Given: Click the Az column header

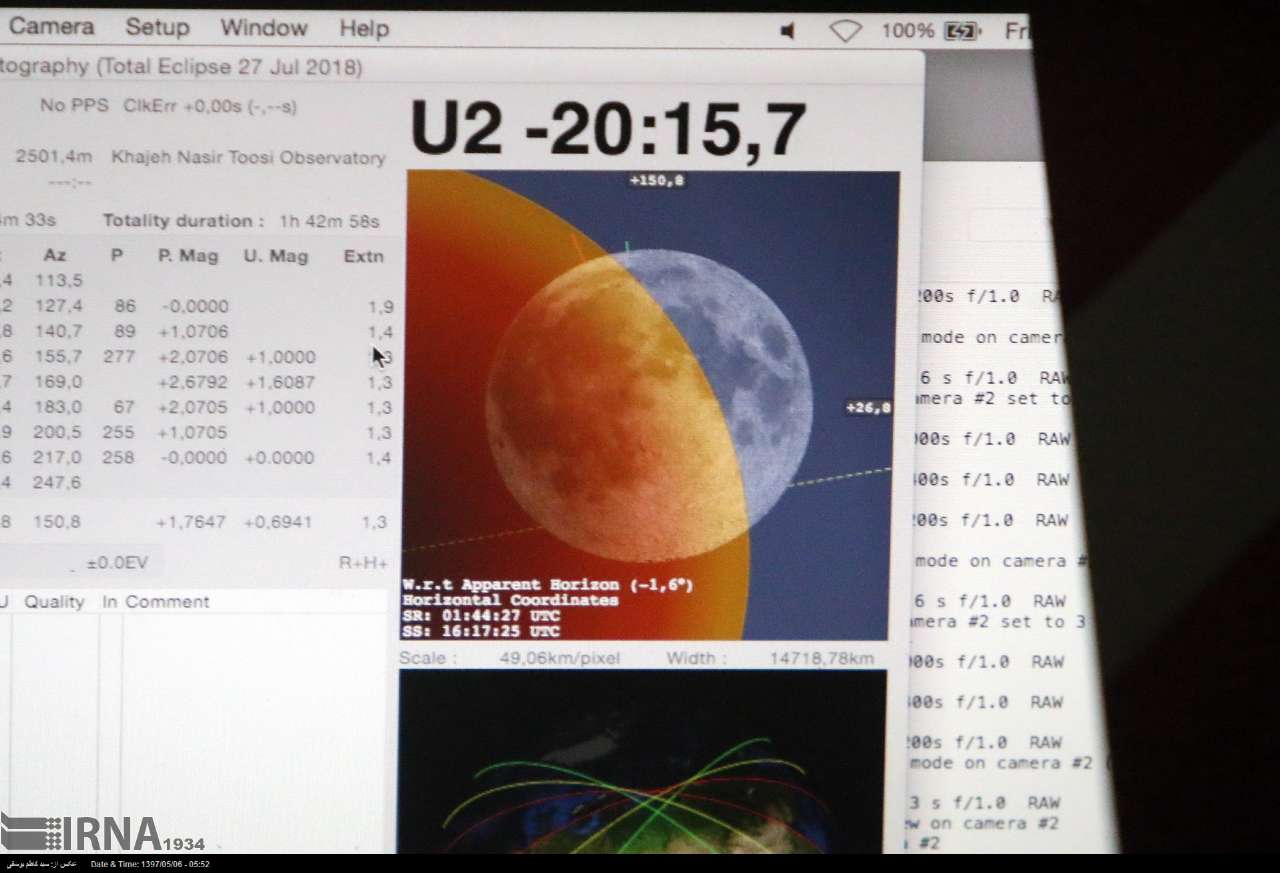Looking at the screenshot, I should click(55, 256).
